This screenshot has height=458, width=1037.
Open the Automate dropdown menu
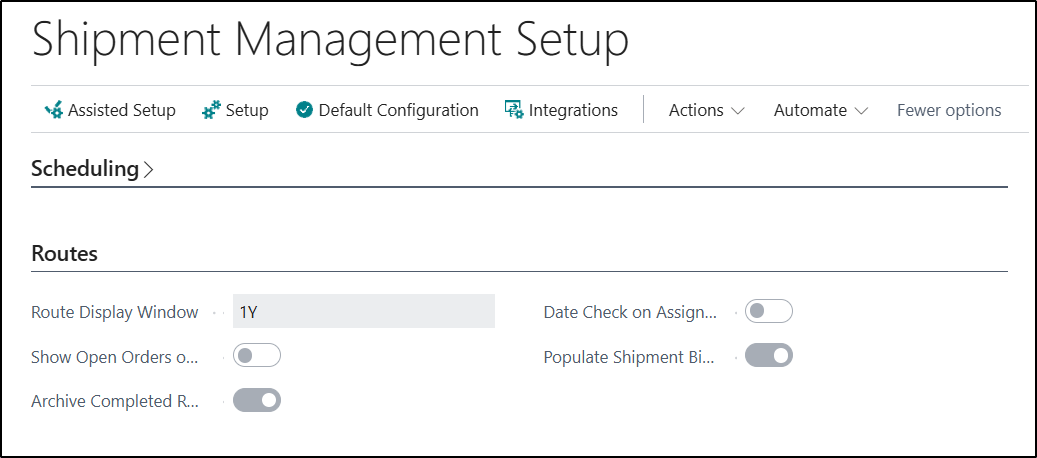coord(821,110)
